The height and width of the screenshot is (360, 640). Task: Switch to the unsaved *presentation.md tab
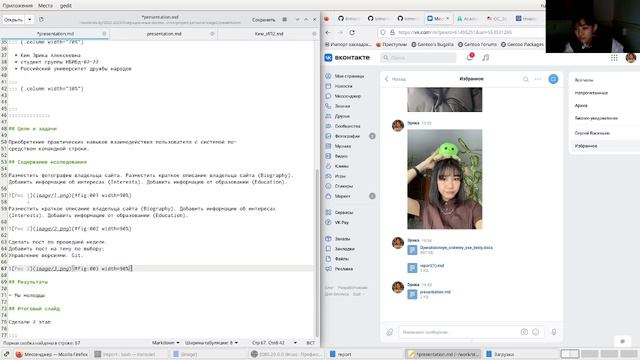pos(55,34)
